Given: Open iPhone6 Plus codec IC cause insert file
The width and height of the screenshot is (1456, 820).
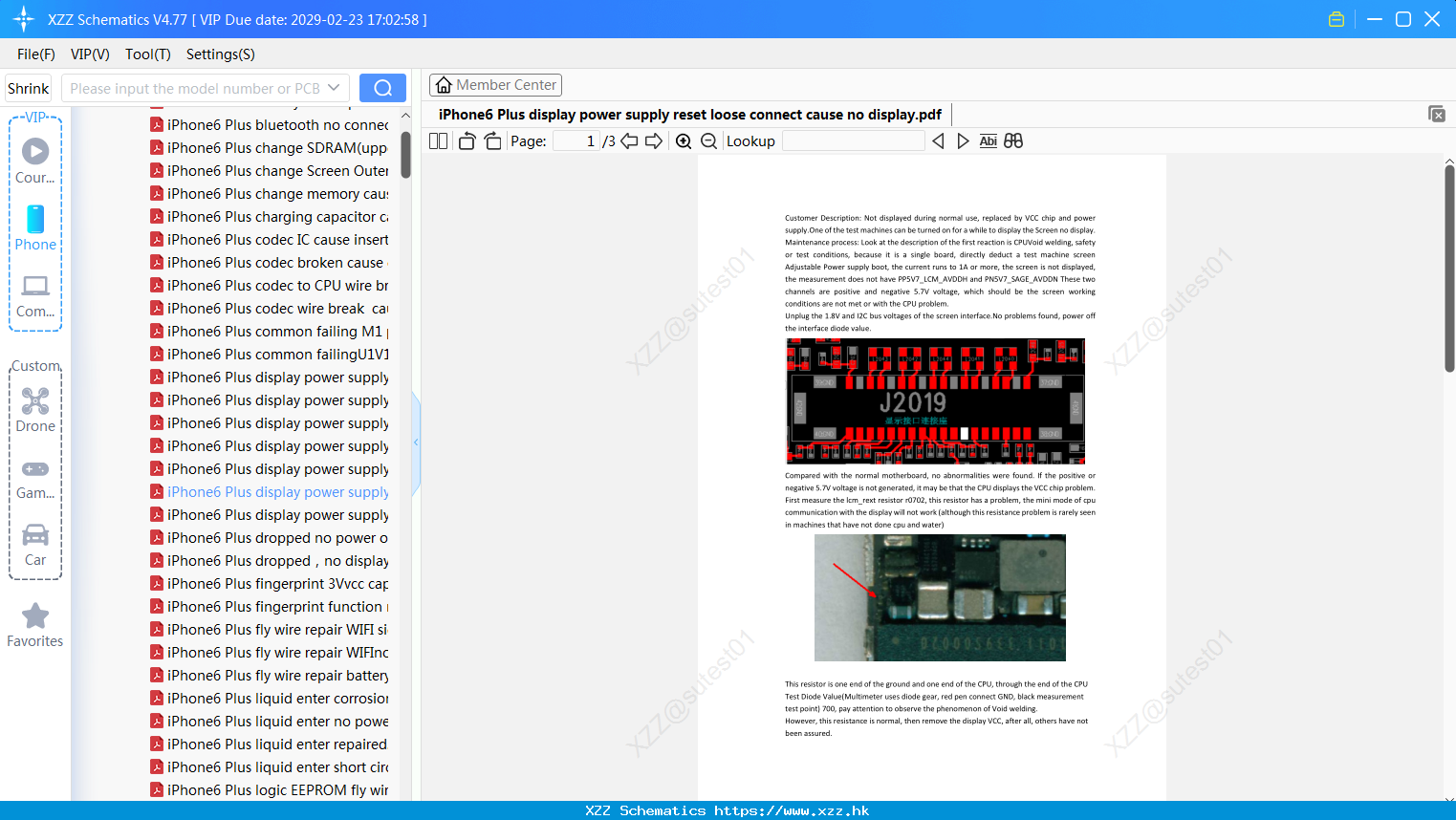Looking at the screenshot, I should click(270, 240).
